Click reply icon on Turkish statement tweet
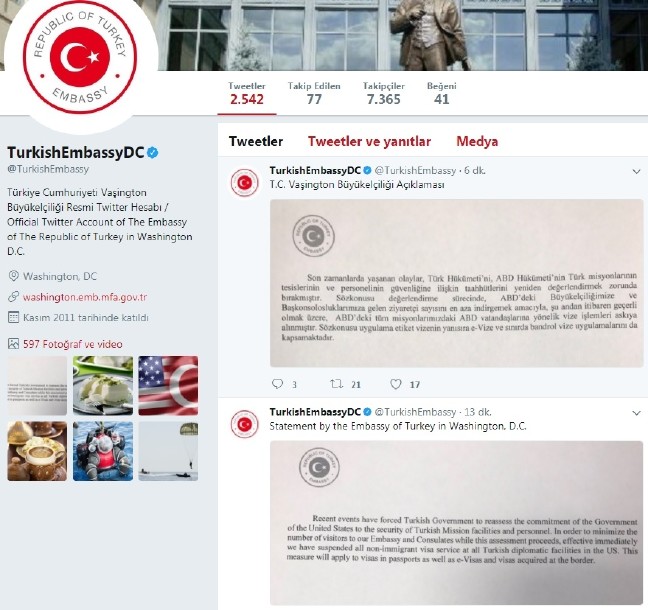 coord(277,384)
